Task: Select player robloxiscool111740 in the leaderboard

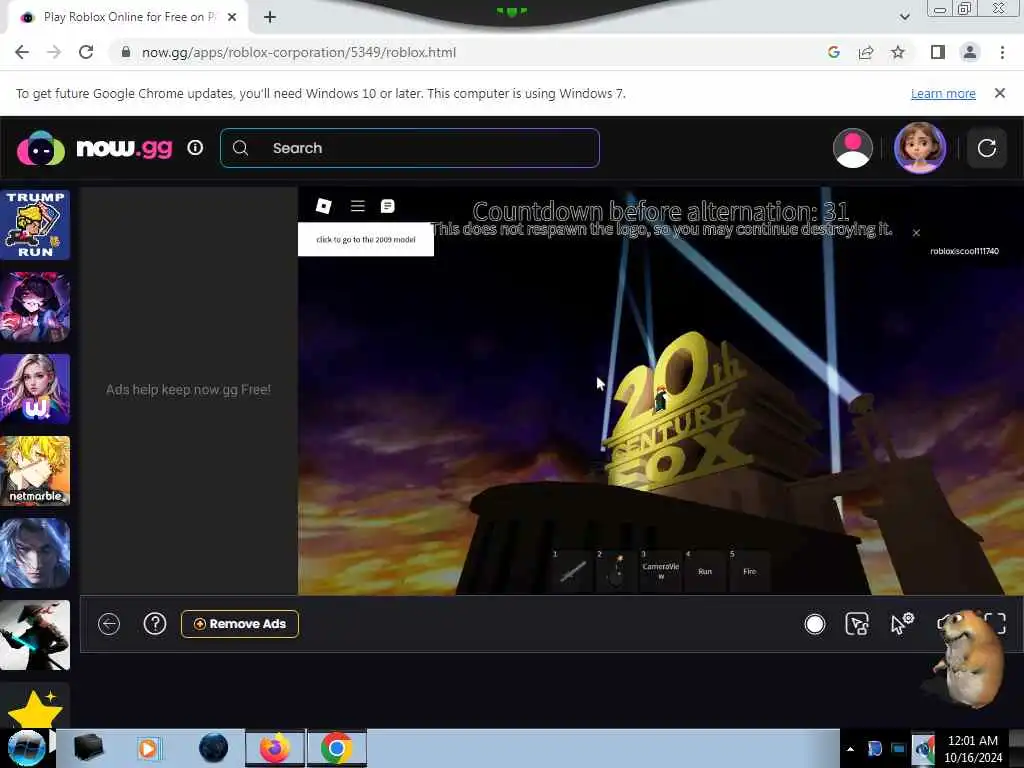Action: point(964,251)
